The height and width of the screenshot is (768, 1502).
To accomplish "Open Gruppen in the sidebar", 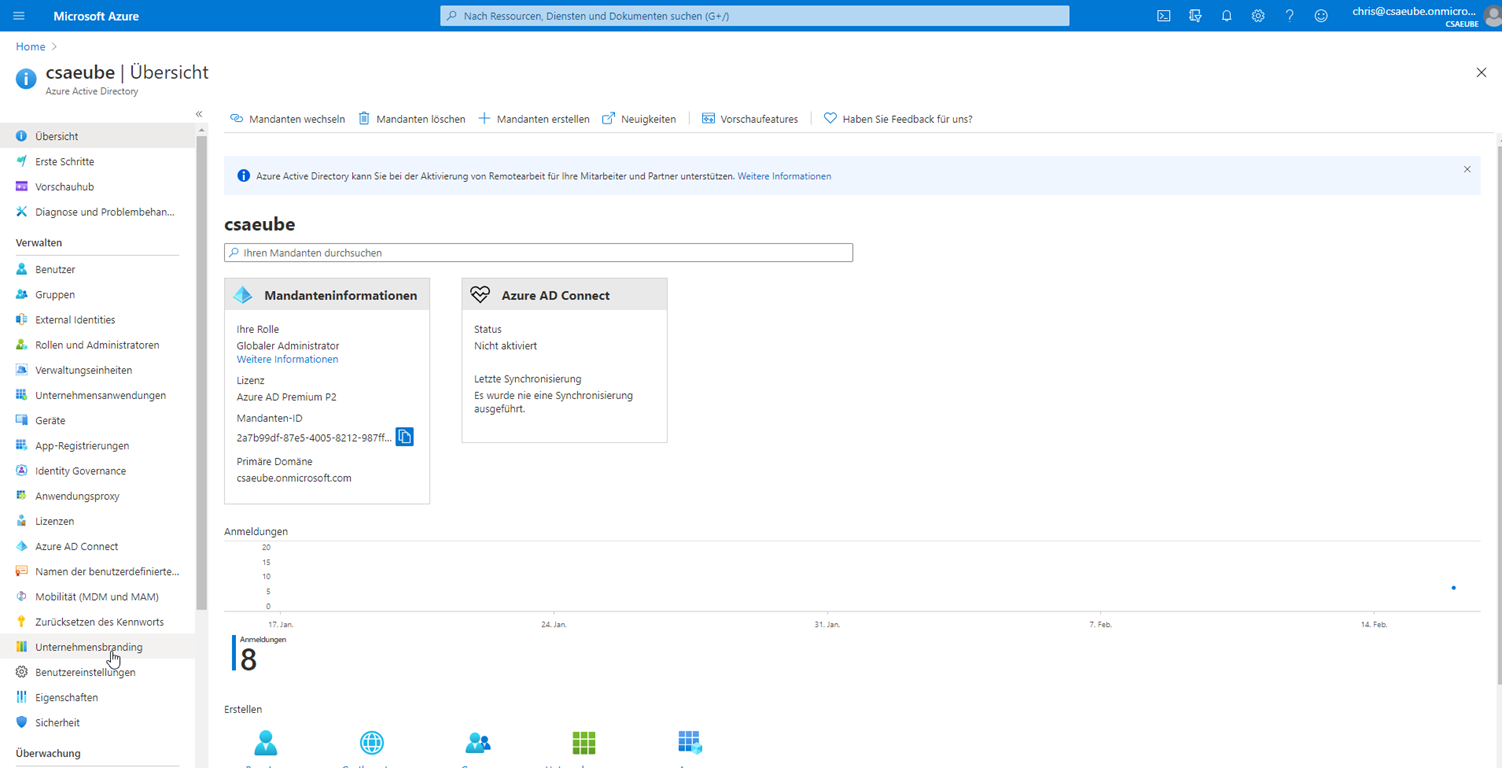I will click(x=97, y=294).
